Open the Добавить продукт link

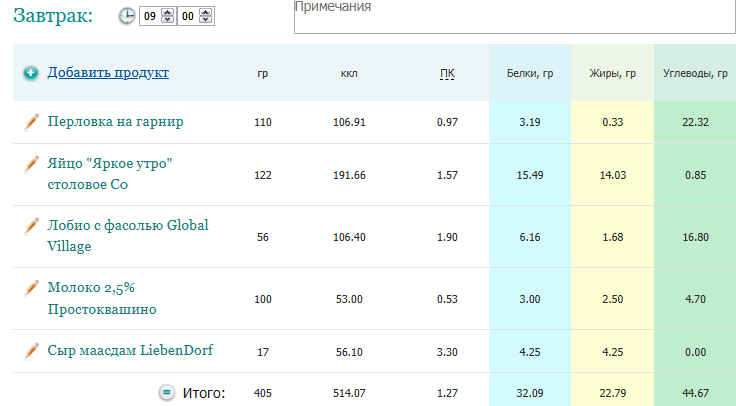108,73
